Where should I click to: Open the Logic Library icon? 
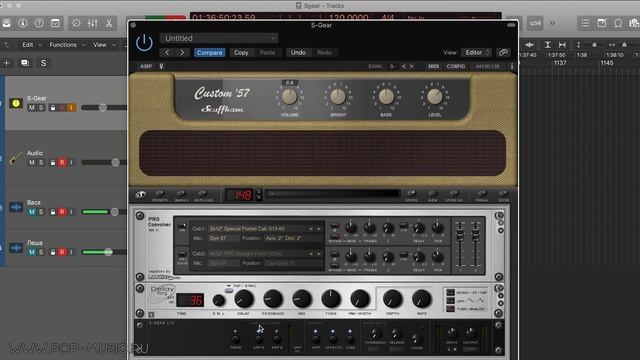[x=7, y=23]
